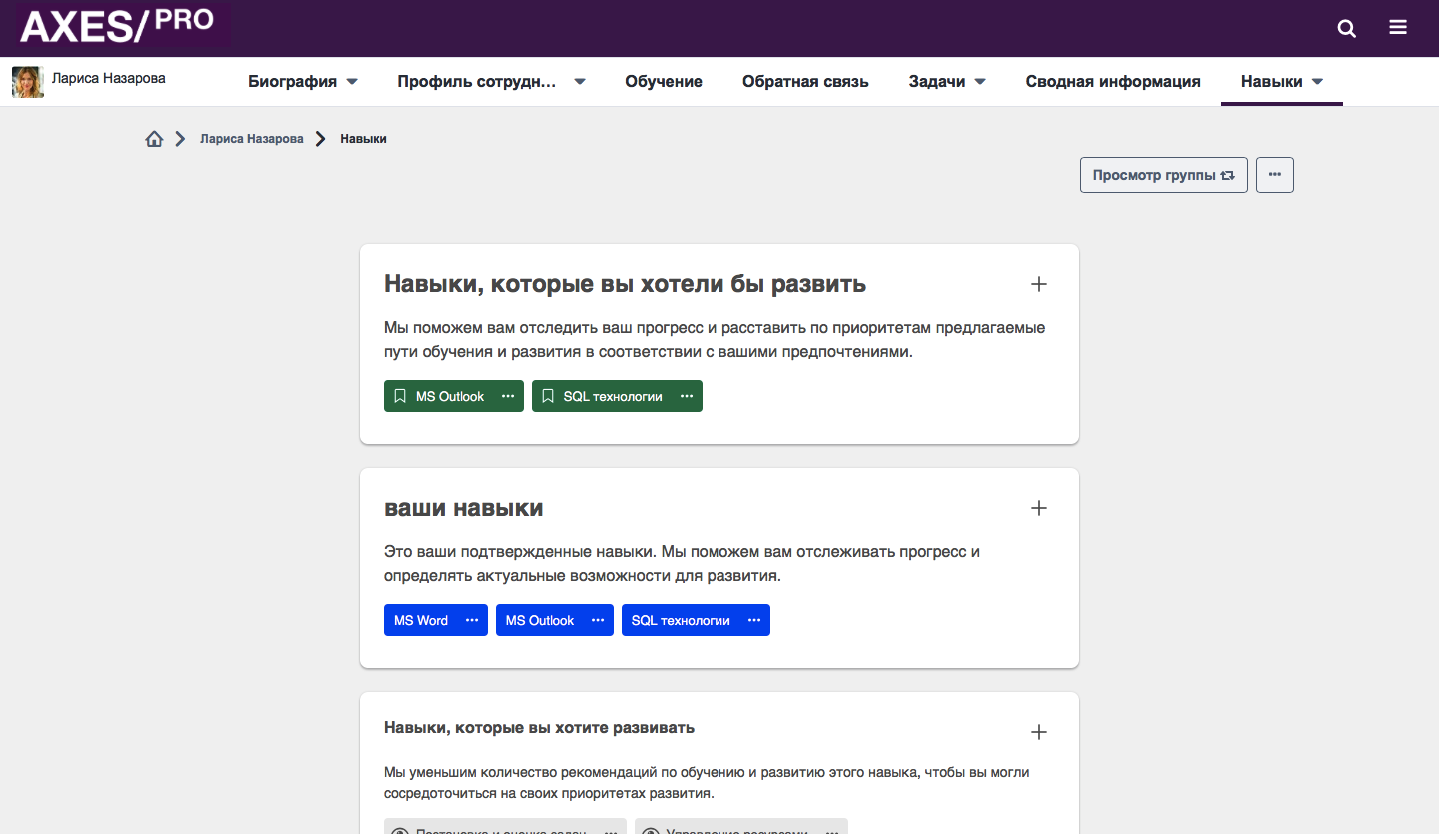This screenshot has height=834, width=1439.
Task: Open the search magnifier icon
Action: tap(1347, 28)
